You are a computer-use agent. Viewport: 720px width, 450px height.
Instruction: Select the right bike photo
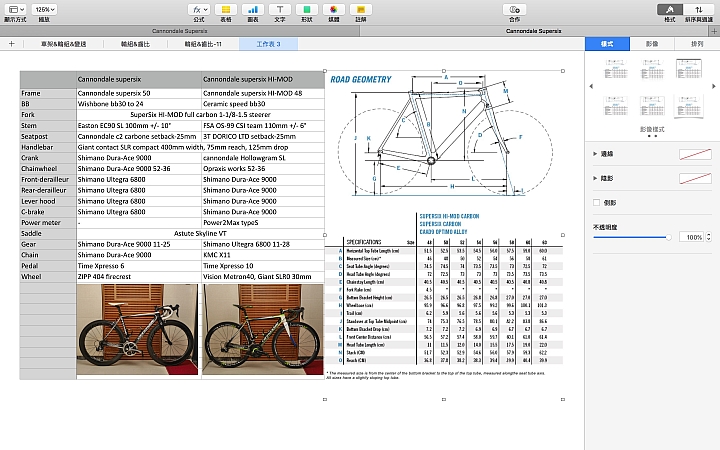tap(263, 329)
